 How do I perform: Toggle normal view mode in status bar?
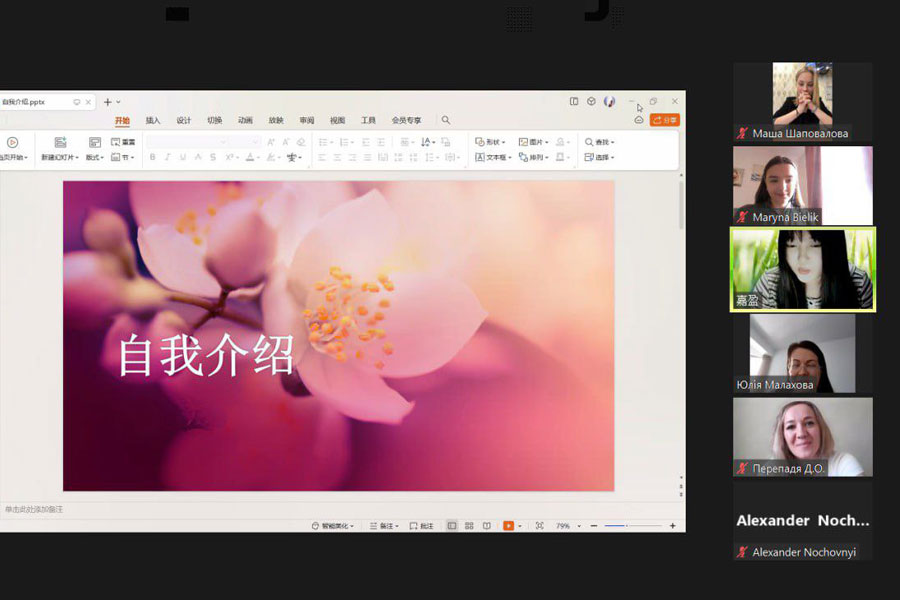point(452,525)
